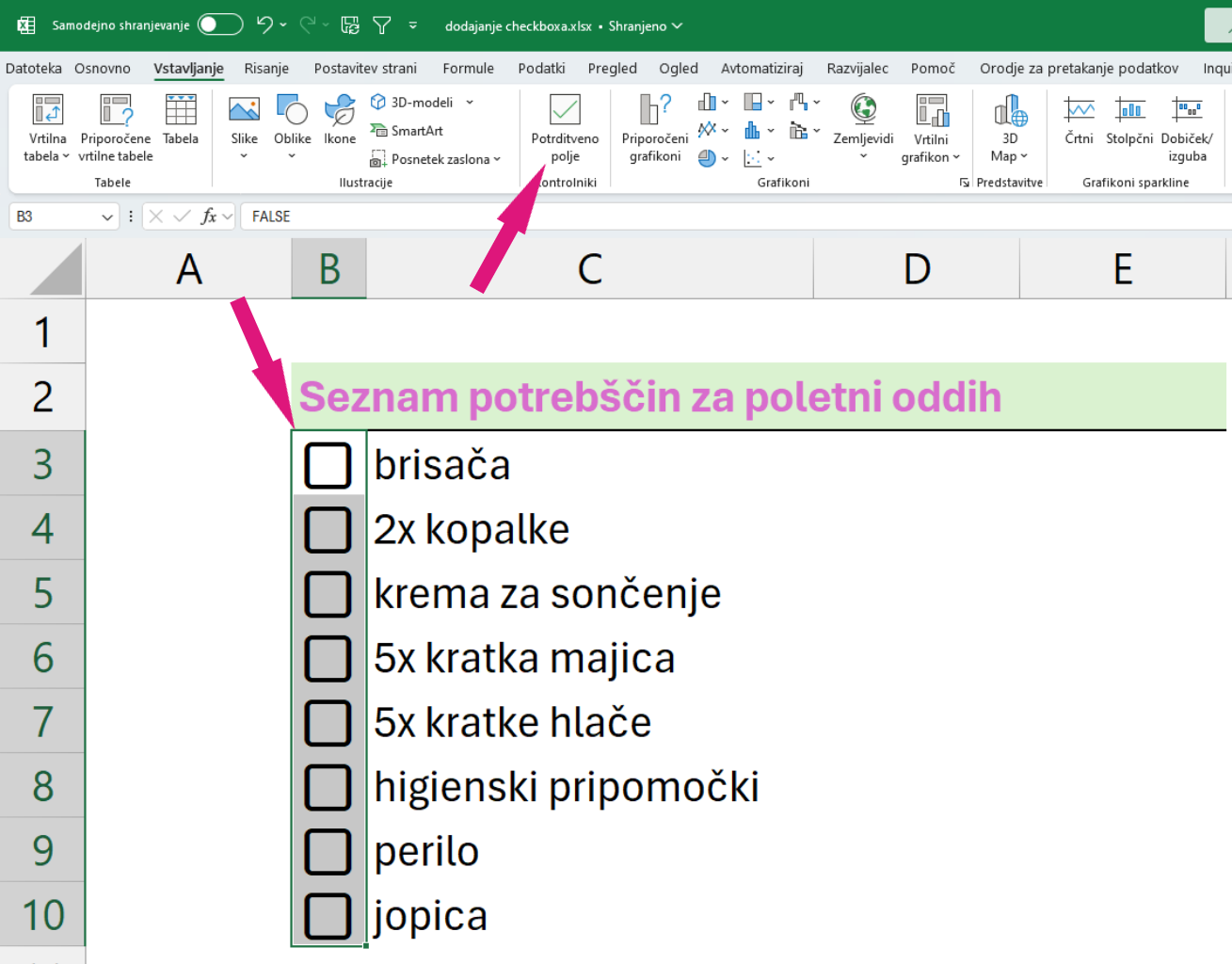Insert a Stolpčni sparkline
Image resolution: width=1232 pixels, height=964 pixels.
pos(1129,120)
